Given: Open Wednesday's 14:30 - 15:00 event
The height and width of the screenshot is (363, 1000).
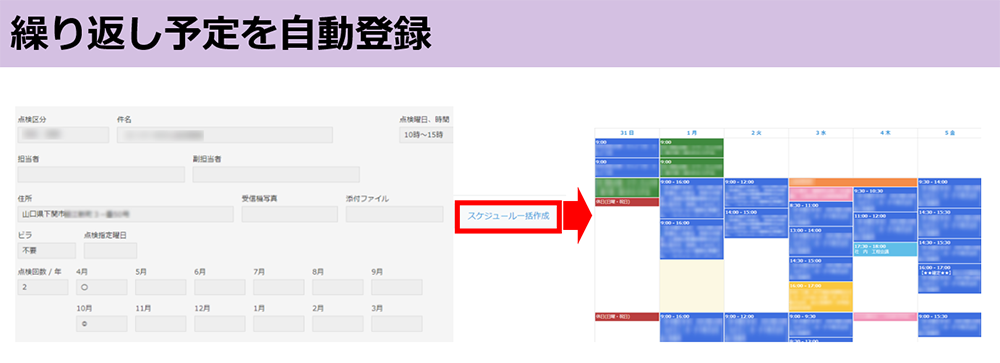Looking at the screenshot, I should (x=821, y=269).
